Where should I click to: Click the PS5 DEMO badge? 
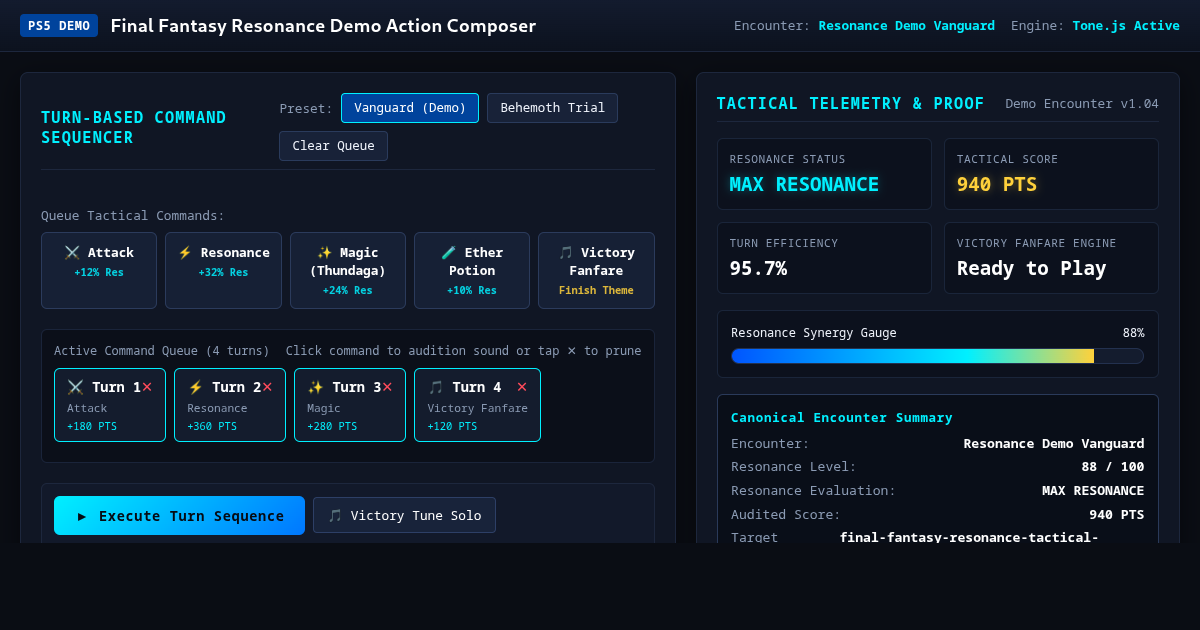(59, 26)
